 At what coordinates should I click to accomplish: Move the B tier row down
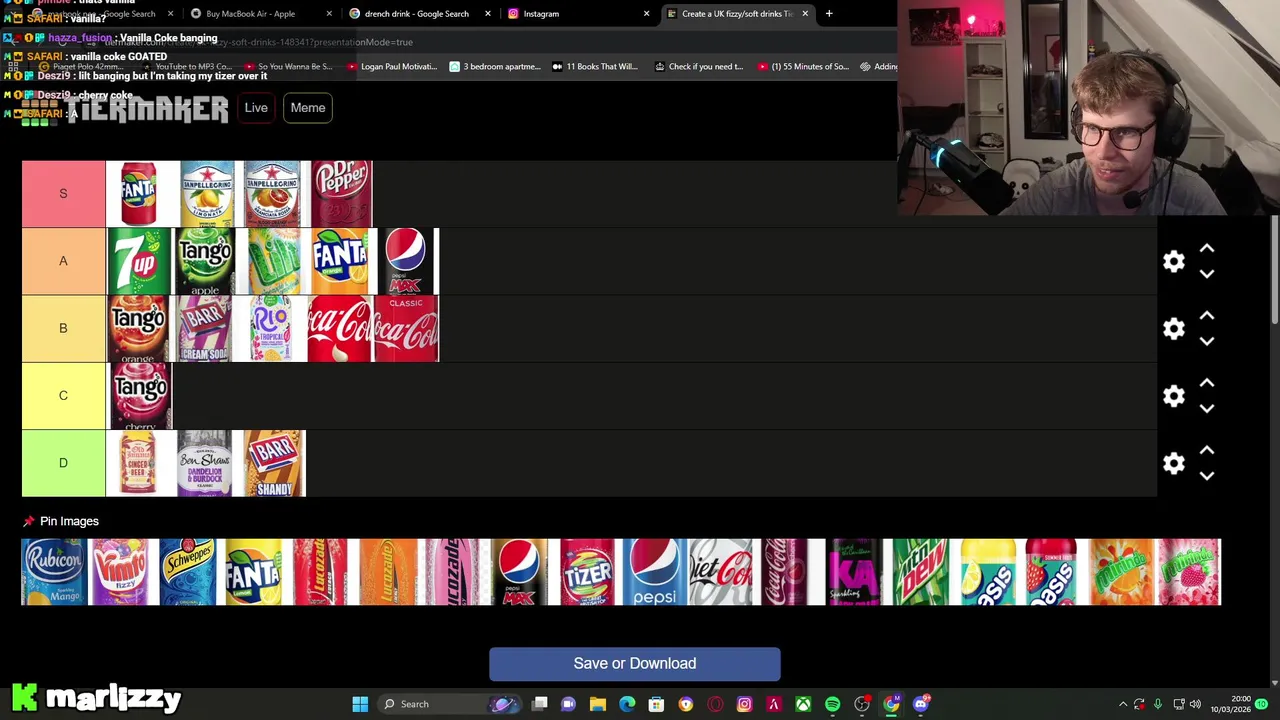1207,341
